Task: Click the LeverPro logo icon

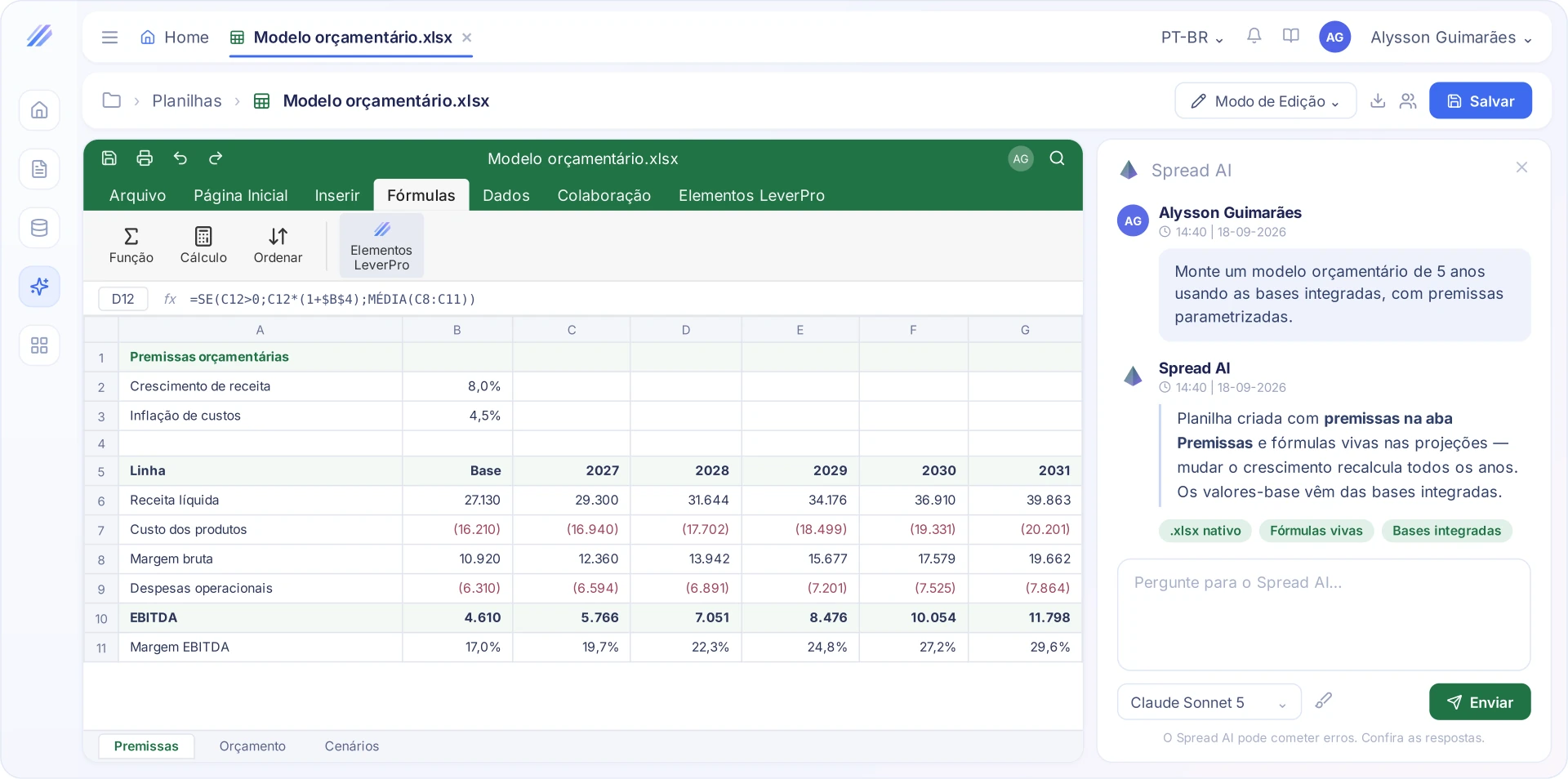Action: [x=39, y=36]
